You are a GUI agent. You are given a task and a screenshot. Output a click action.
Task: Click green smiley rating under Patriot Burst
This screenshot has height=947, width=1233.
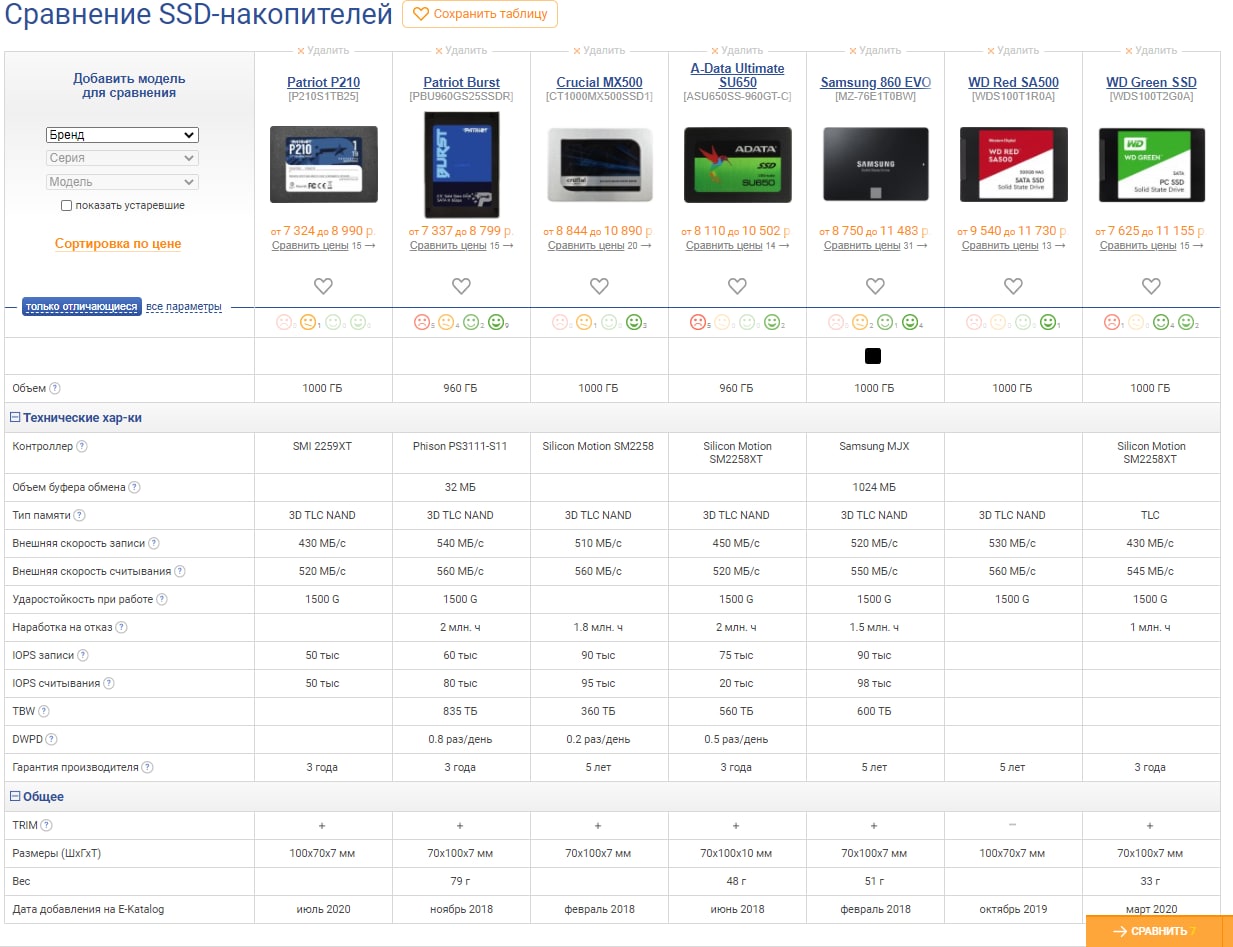point(496,322)
